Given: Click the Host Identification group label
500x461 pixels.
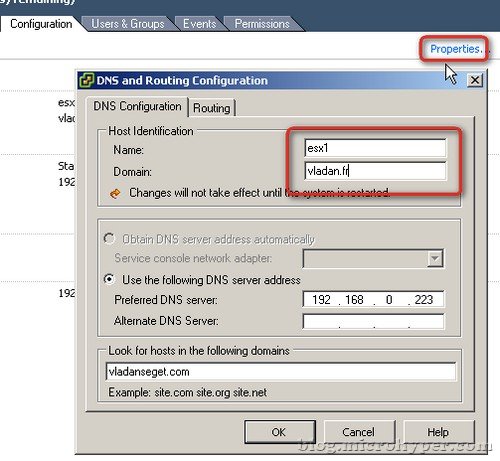Looking at the screenshot, I should [151, 131].
